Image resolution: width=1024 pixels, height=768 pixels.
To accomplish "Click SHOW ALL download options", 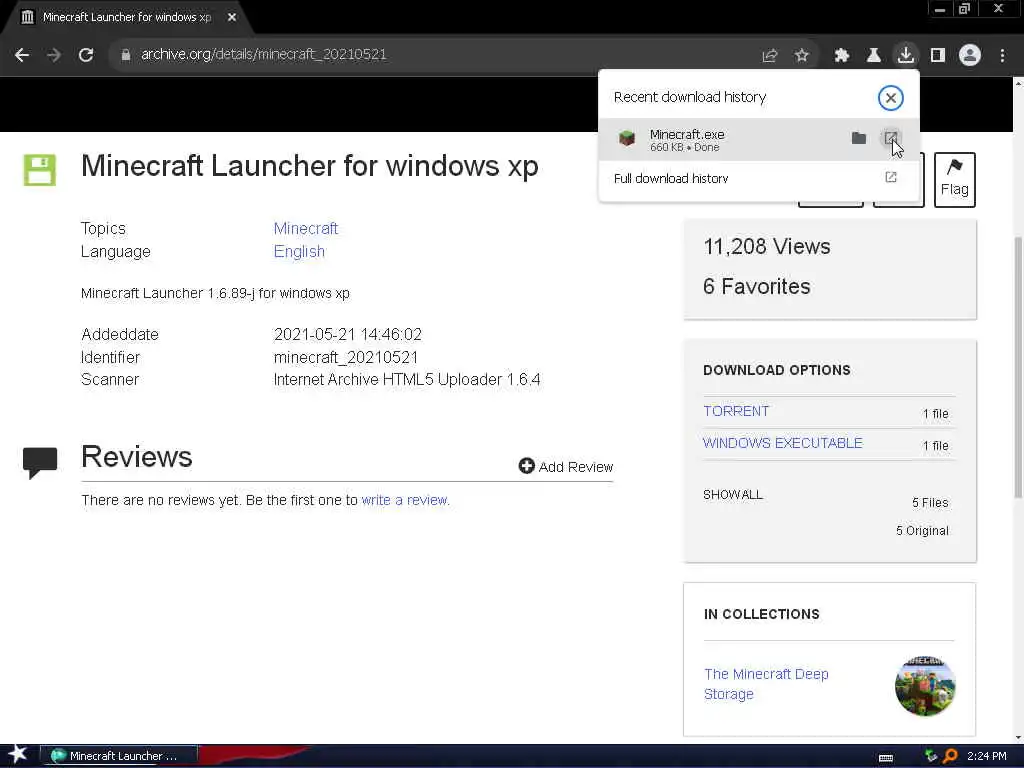I will pyautogui.click(x=733, y=495).
